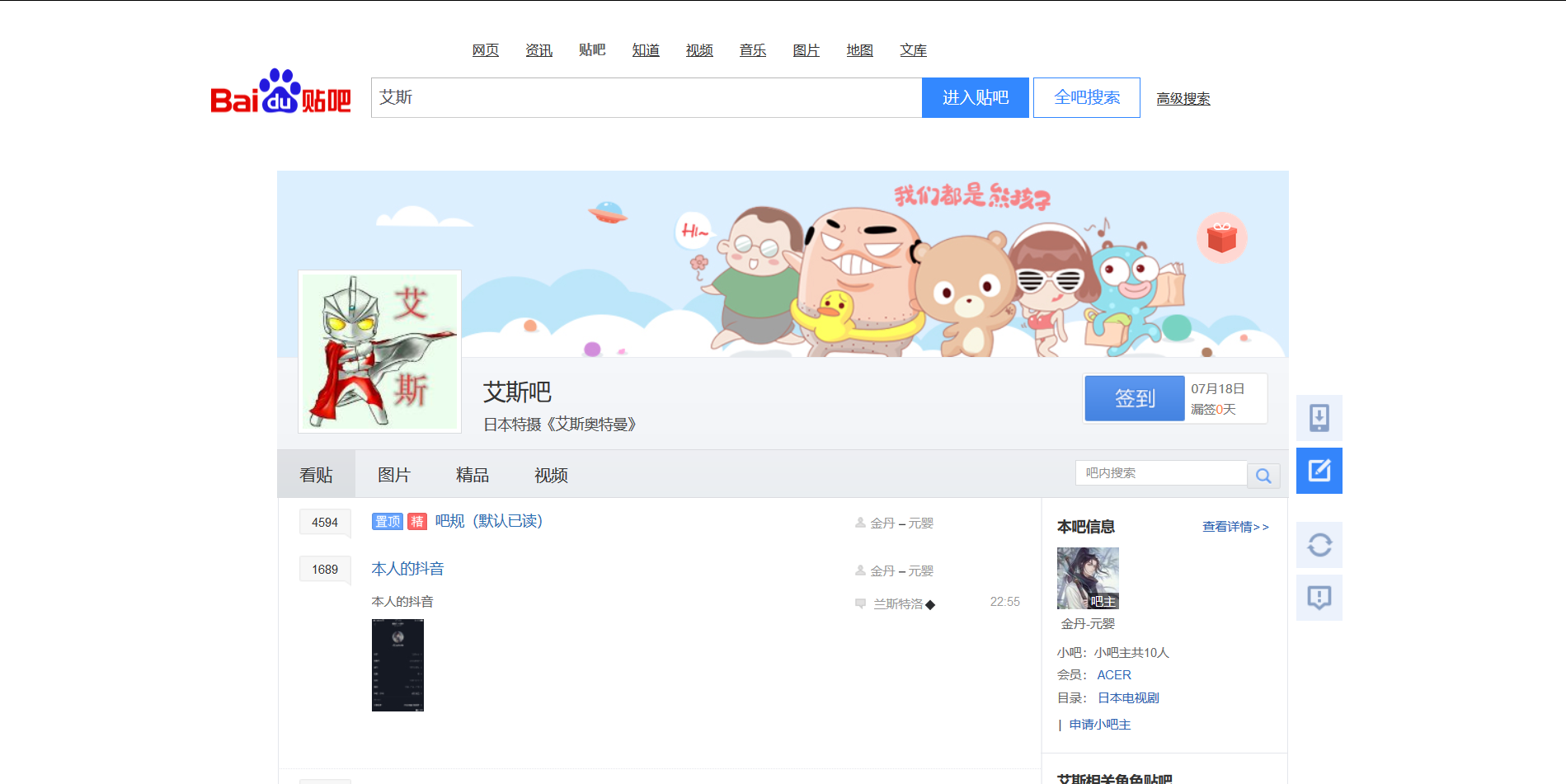The image size is (1566, 784).
Task: Open the 日本电视剧 directory link
Action: 1128,698
